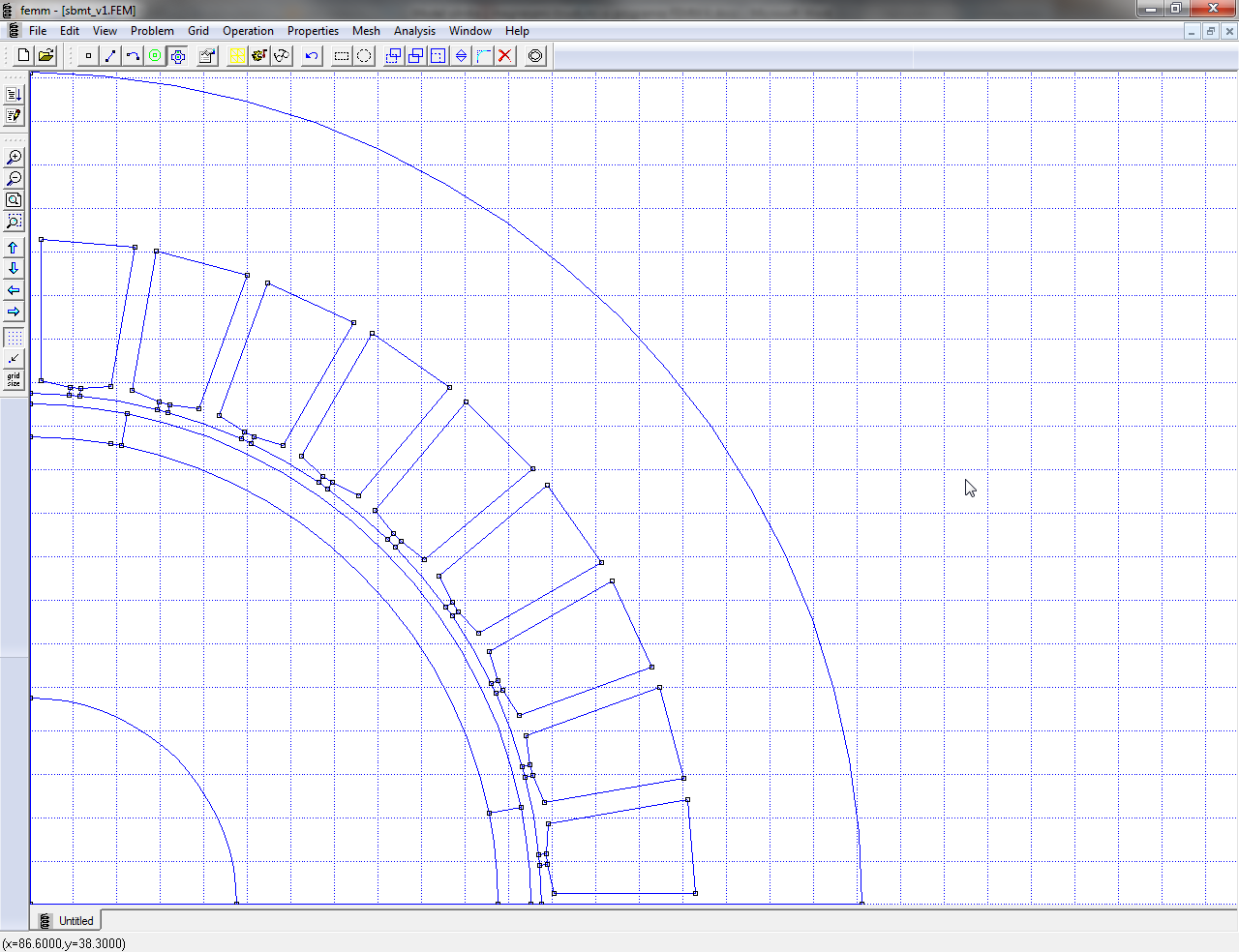This screenshot has width=1239, height=952.
Task: Pan the view down
Action: 14,269
